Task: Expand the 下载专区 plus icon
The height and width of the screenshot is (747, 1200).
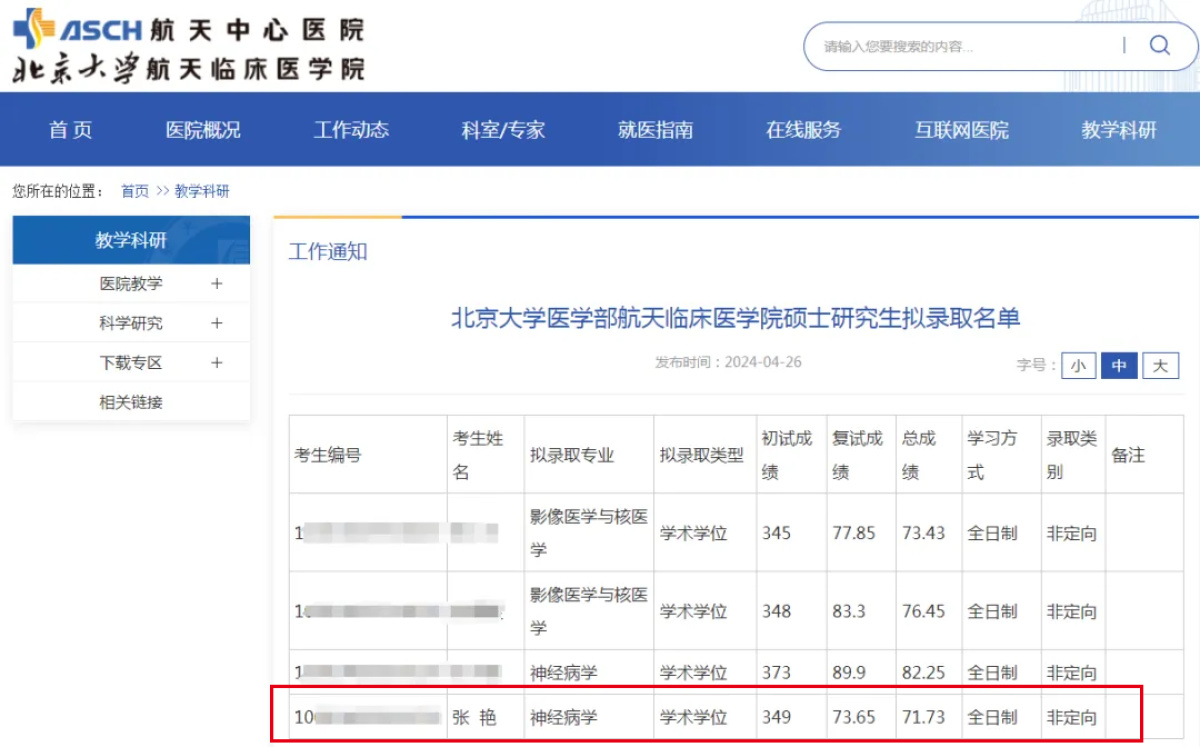Action: (x=217, y=363)
